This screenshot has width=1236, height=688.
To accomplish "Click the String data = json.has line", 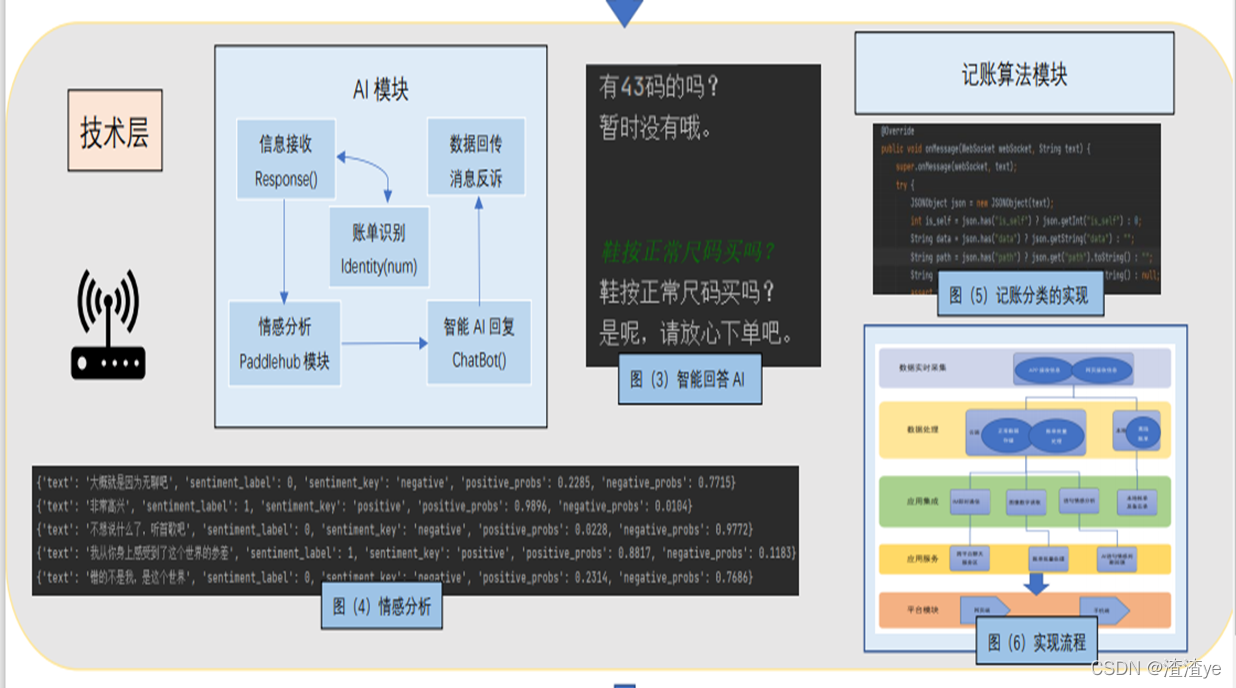I will click(x=1024, y=239).
